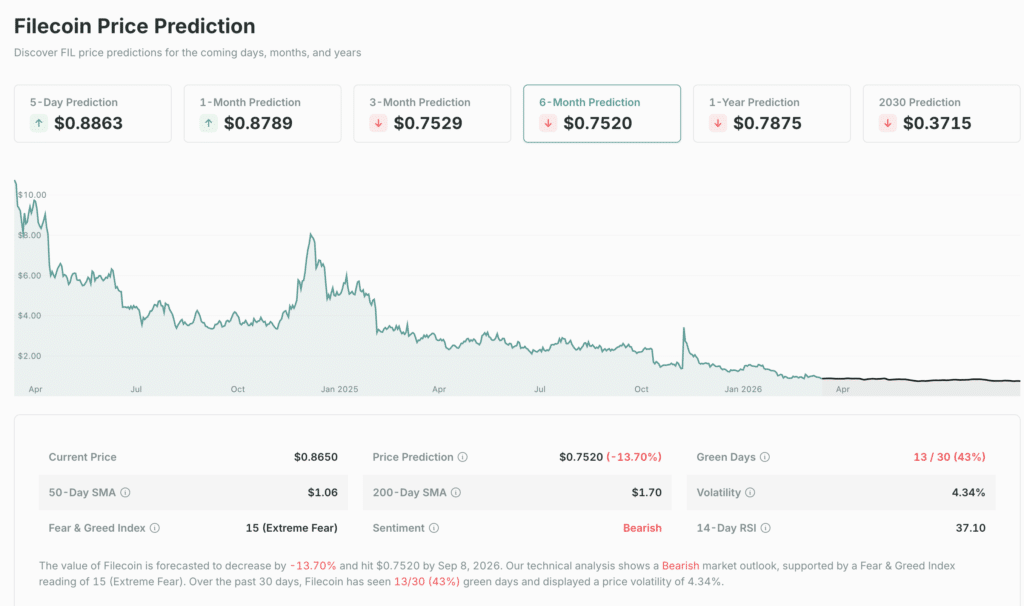The width and height of the screenshot is (1024, 606).
Task: Switch to the 3-Month Prediction card
Action: [x=432, y=113]
